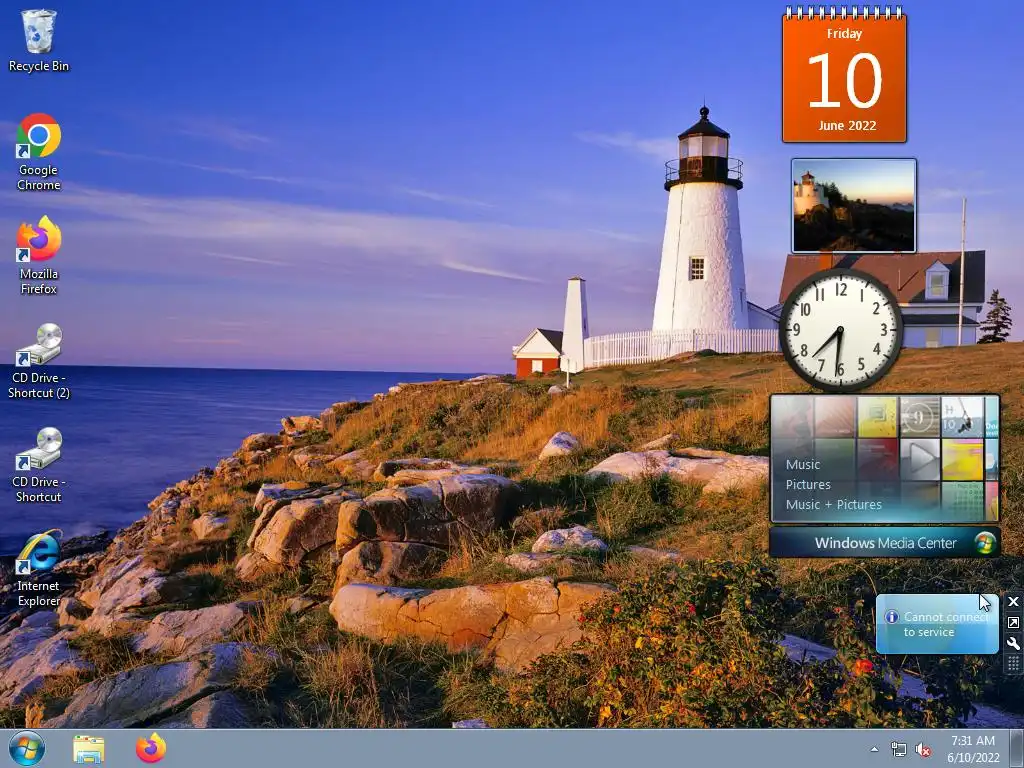This screenshot has width=1024, height=768.
Task: Open weather gadget options wrench icon
Action: coord(1013,643)
